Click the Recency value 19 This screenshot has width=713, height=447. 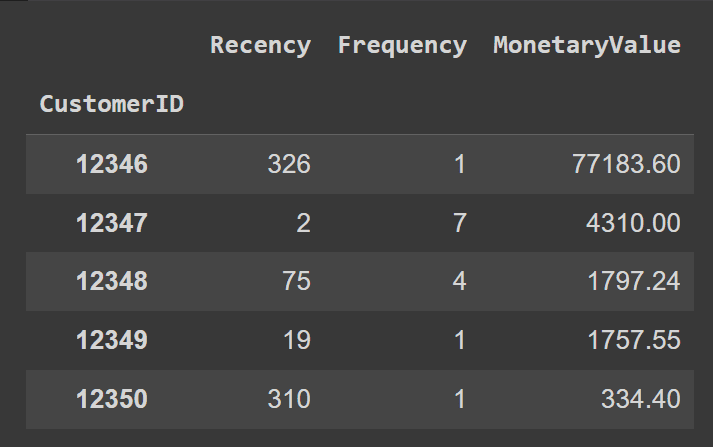(x=297, y=340)
